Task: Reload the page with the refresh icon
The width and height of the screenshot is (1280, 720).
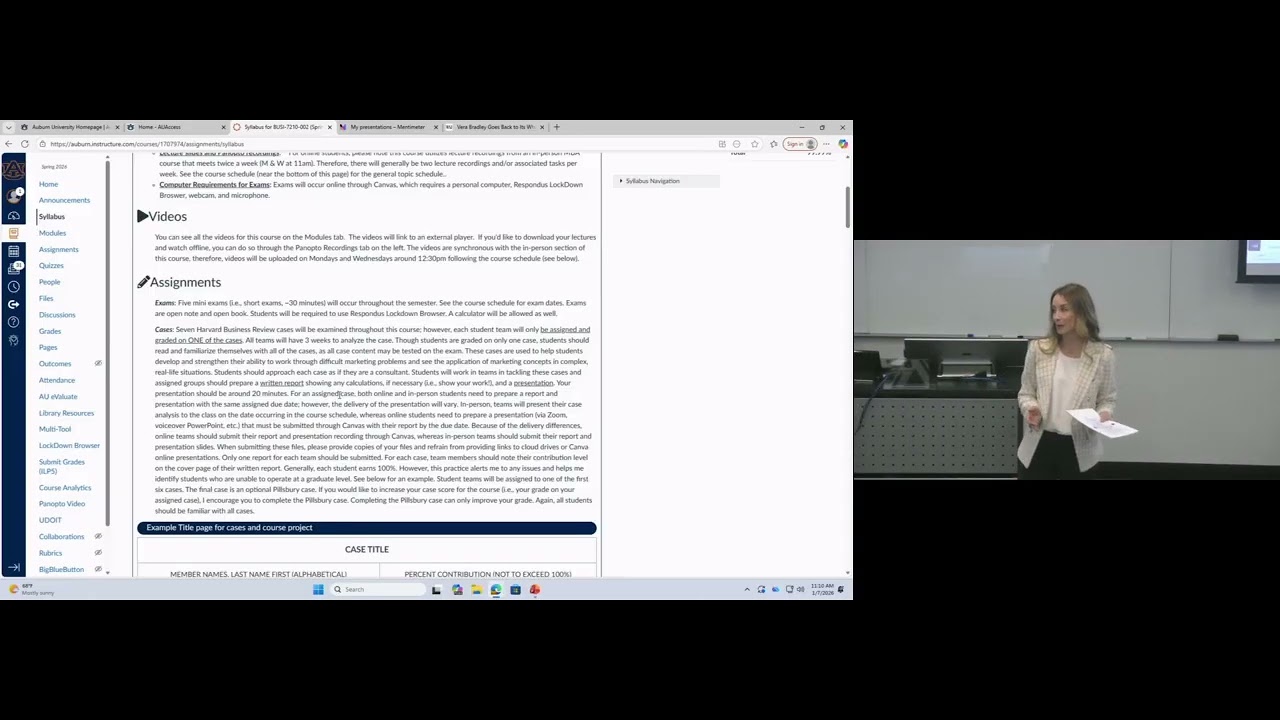Action: [25, 144]
